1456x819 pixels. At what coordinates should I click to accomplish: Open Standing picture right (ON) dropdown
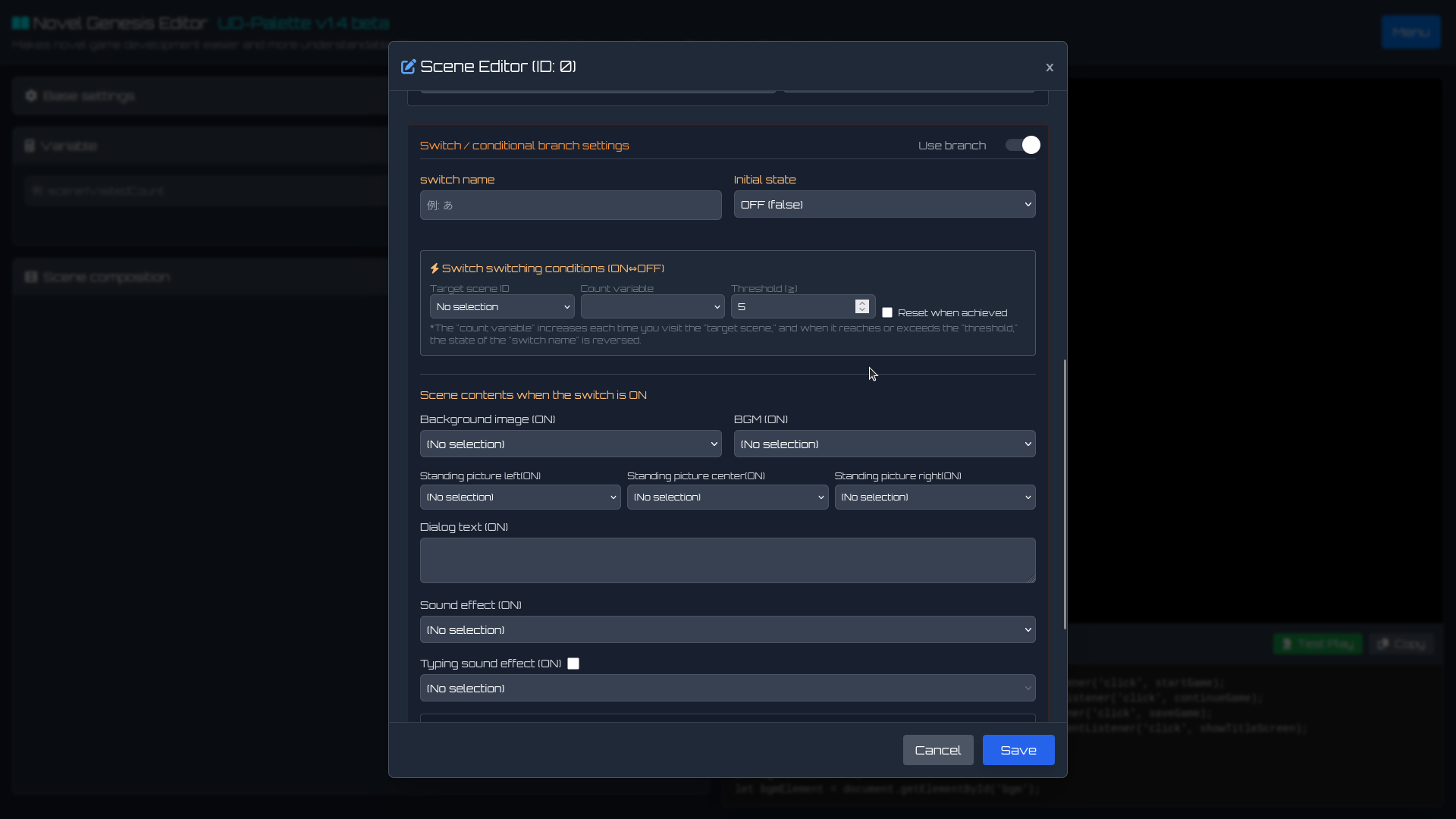coord(934,497)
